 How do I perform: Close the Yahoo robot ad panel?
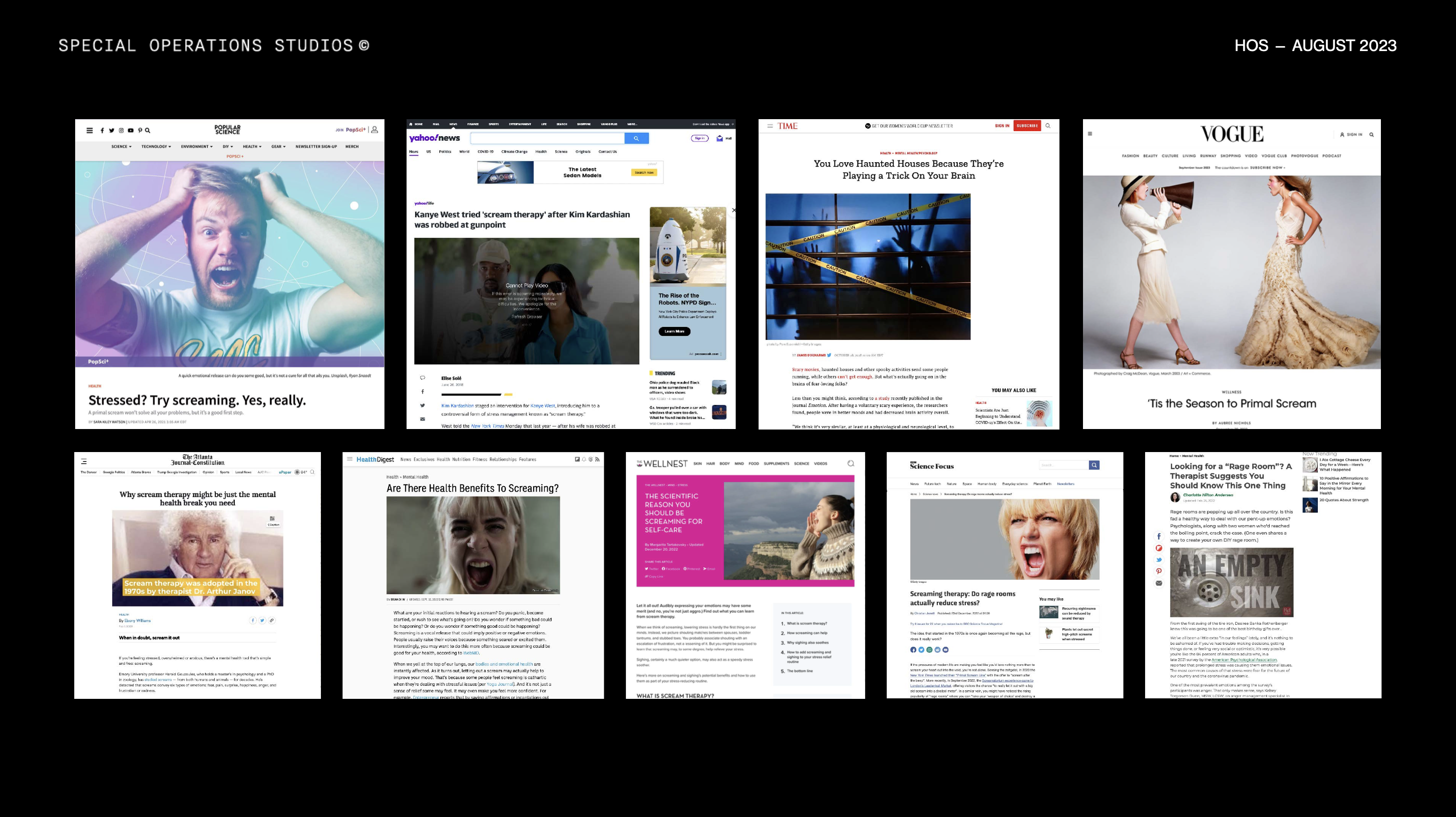point(733,210)
